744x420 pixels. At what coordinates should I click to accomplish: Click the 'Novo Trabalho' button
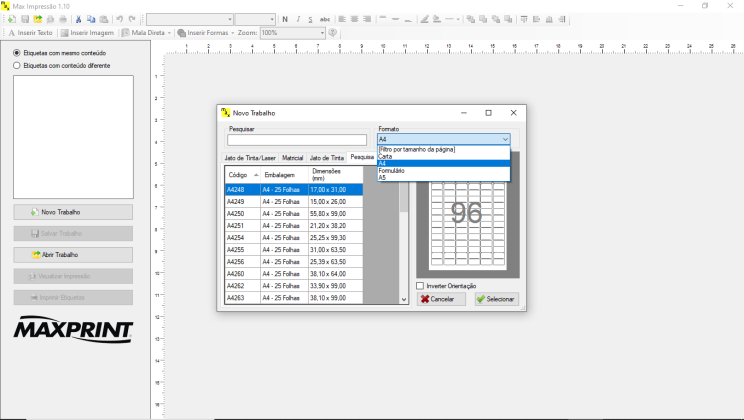point(73,212)
